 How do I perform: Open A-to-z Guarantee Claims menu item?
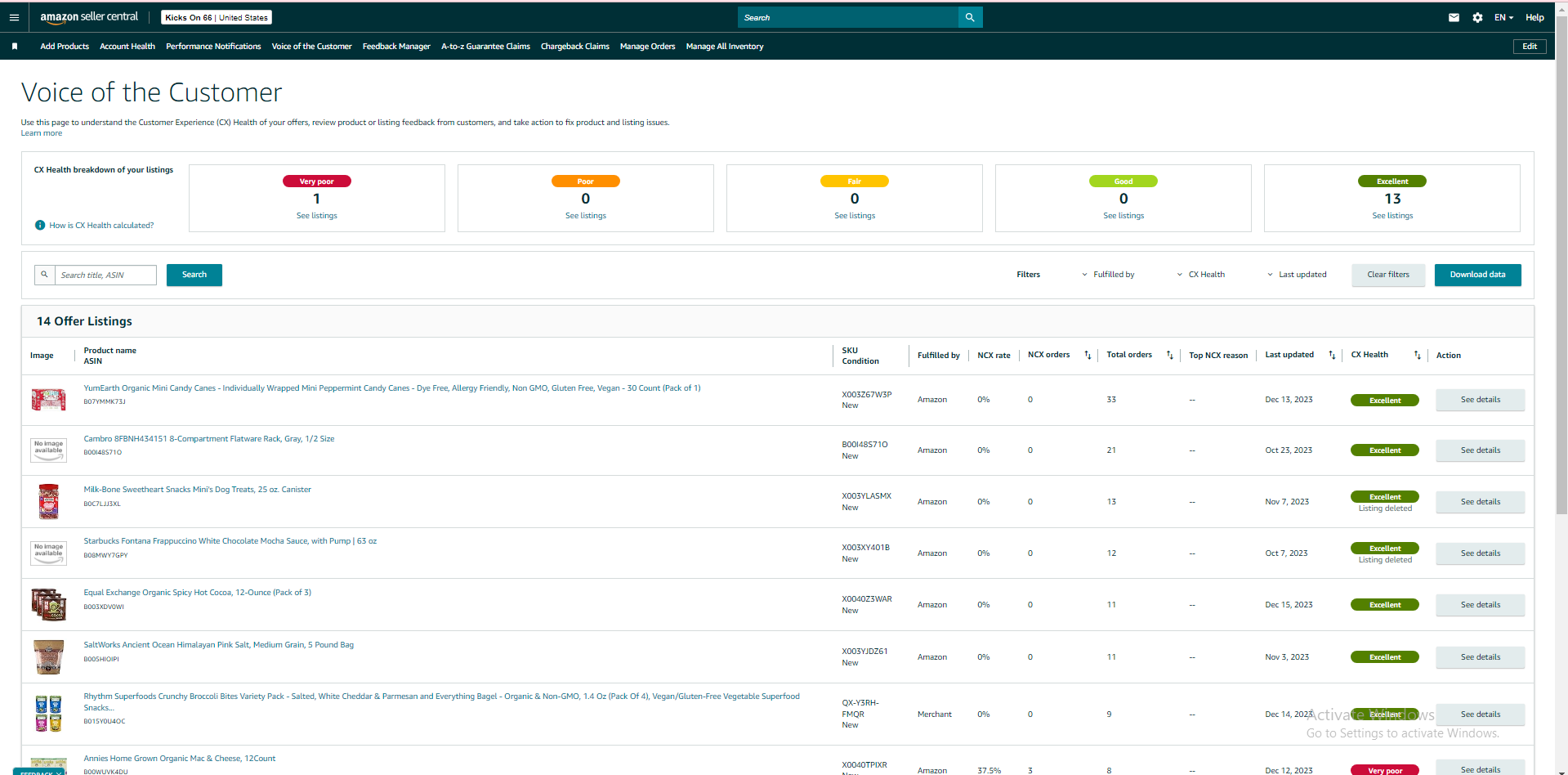tap(485, 47)
